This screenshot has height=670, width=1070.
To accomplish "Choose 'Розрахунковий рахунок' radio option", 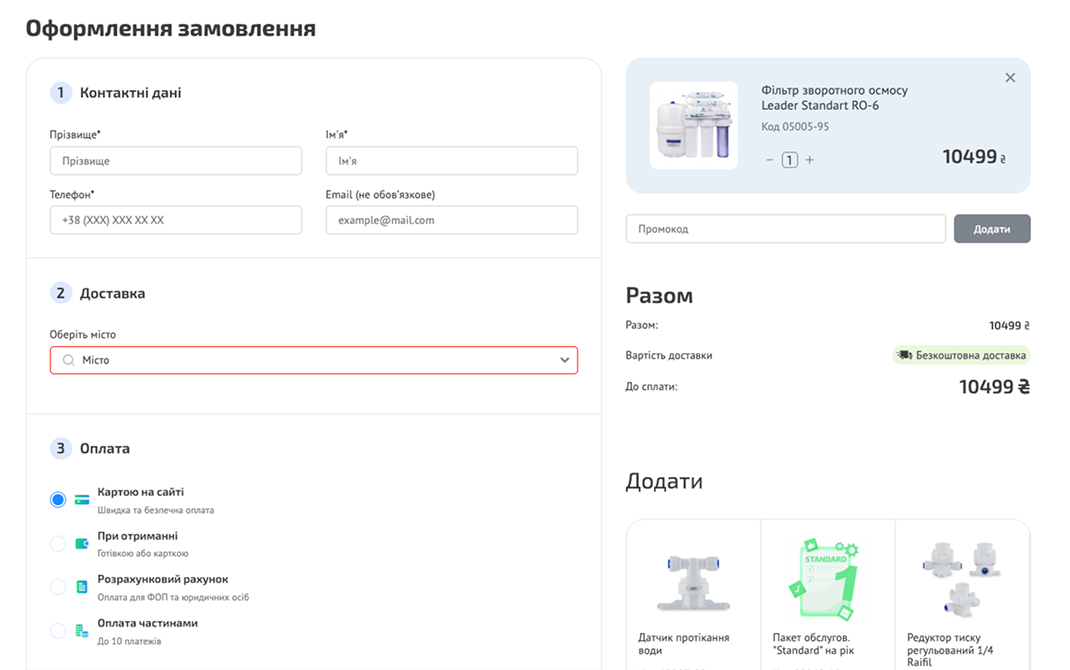I will click(x=58, y=587).
